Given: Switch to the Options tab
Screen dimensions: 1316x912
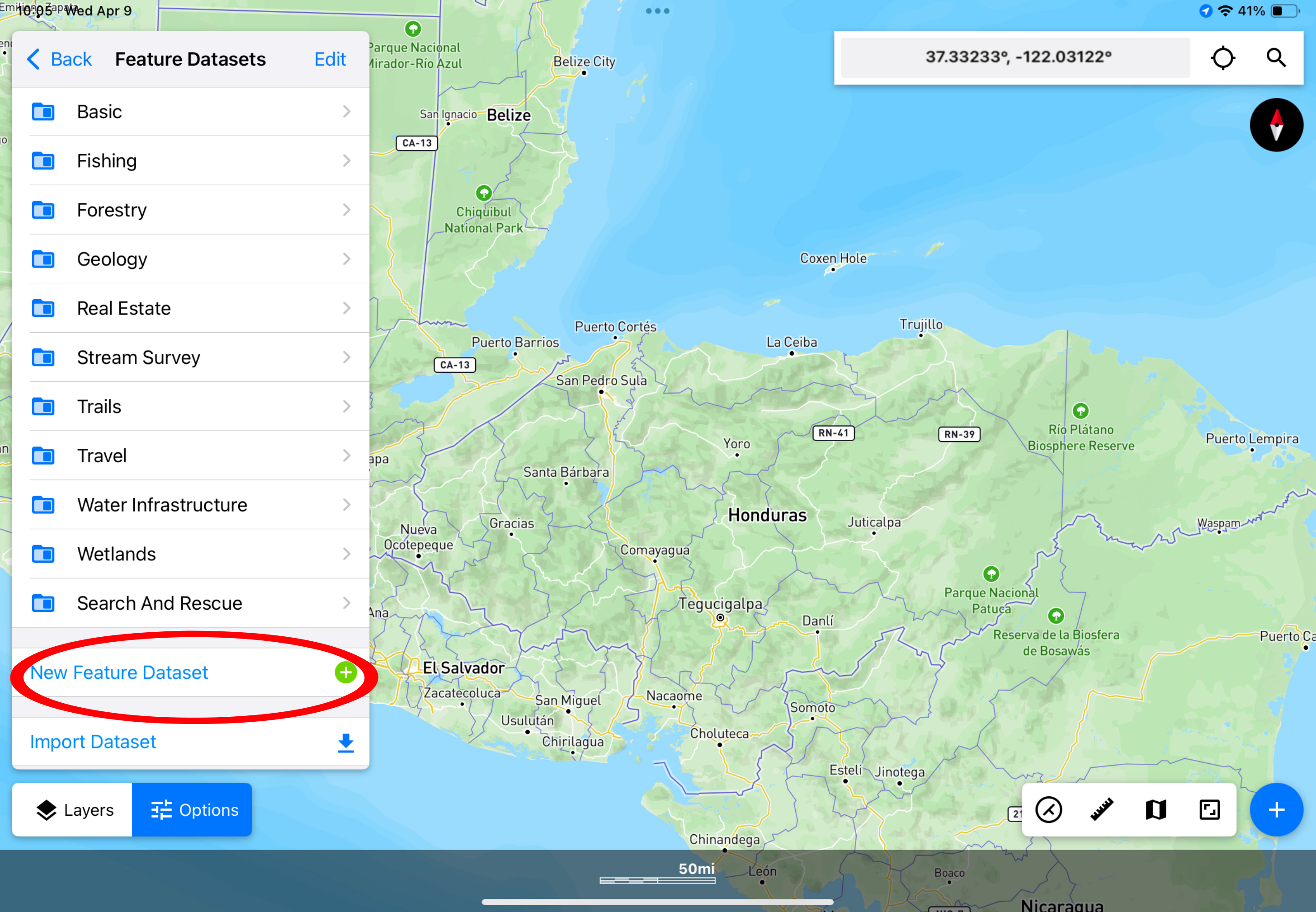Looking at the screenshot, I should pyautogui.click(x=192, y=810).
